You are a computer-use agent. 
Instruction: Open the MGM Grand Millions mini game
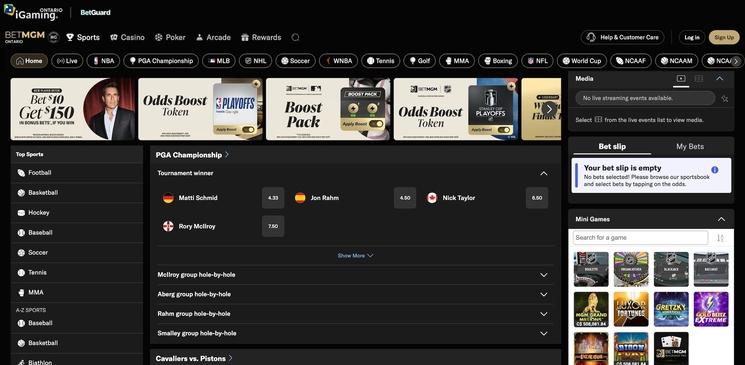[591, 309]
